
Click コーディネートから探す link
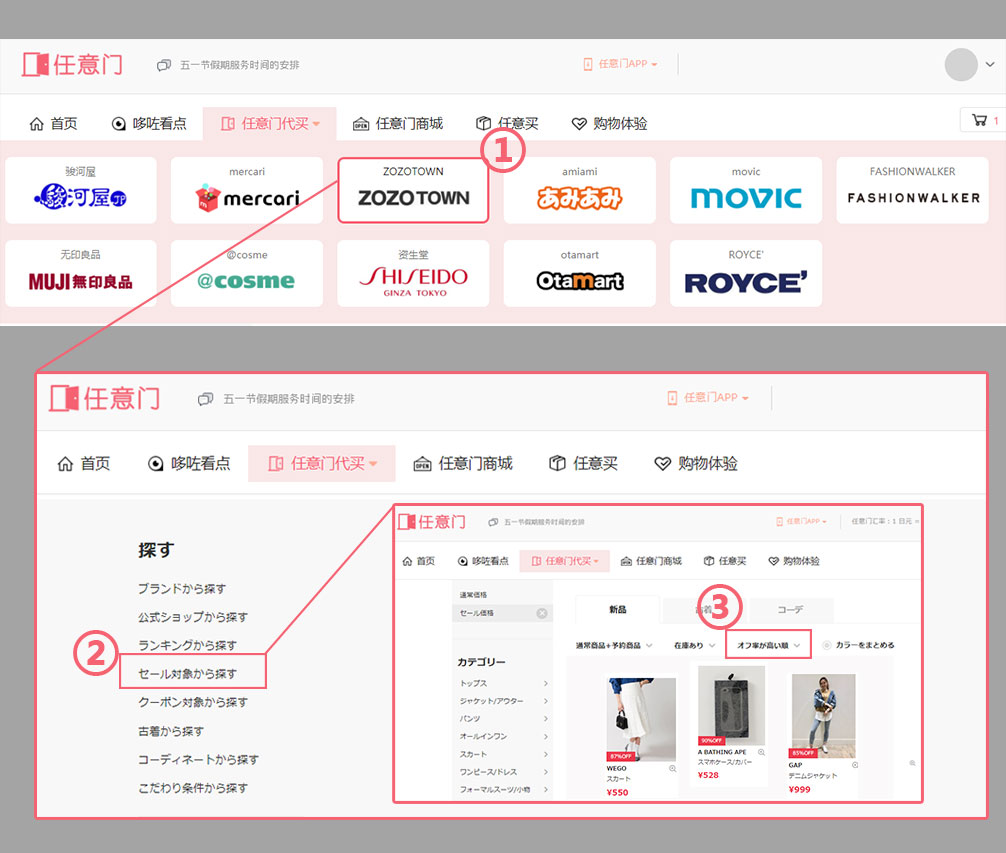198,759
